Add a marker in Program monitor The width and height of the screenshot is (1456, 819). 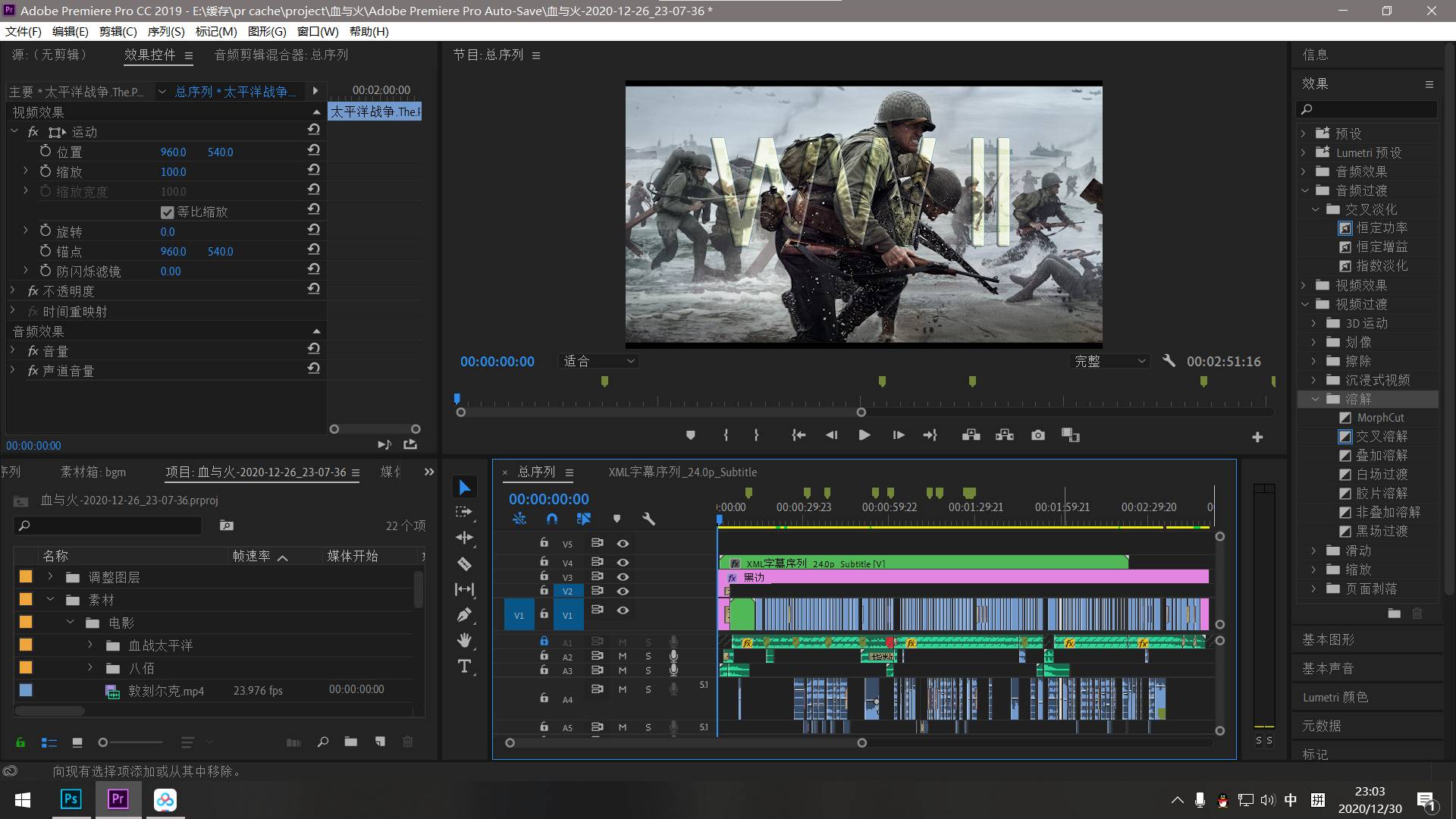click(690, 435)
